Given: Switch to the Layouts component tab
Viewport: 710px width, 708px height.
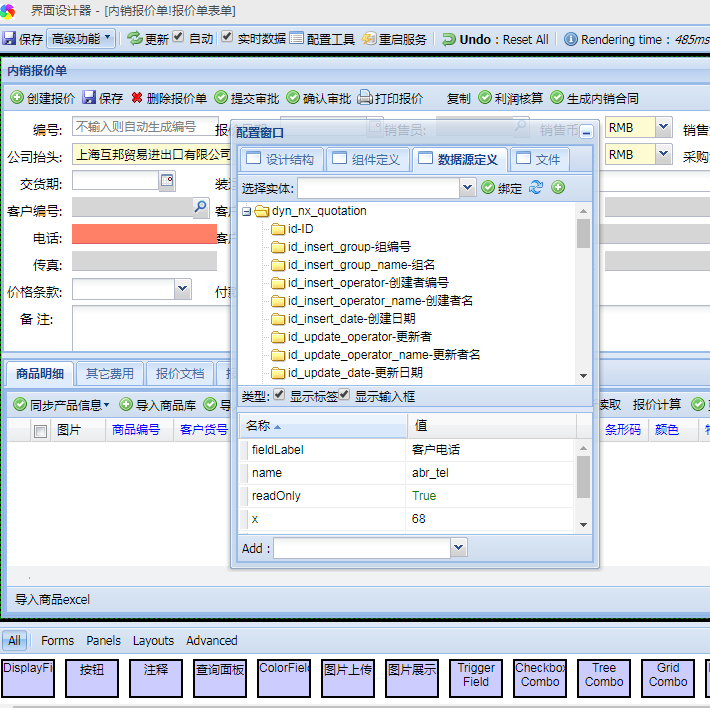Looking at the screenshot, I should [x=153, y=641].
